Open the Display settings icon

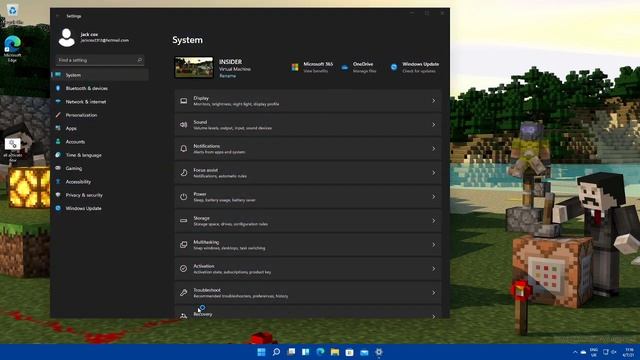[x=184, y=101]
